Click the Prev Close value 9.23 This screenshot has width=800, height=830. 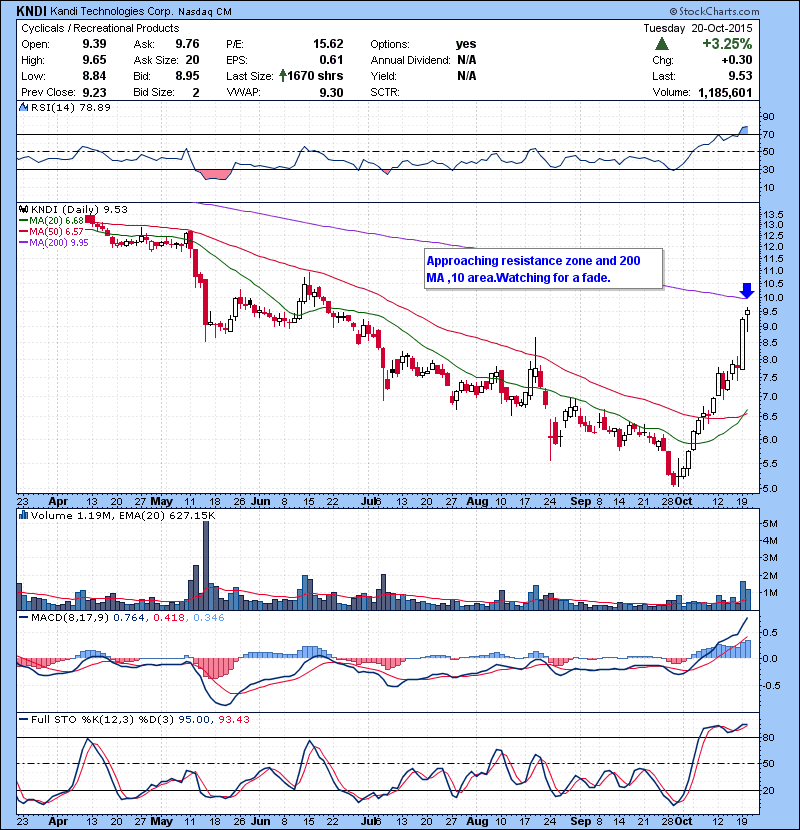[x=94, y=92]
